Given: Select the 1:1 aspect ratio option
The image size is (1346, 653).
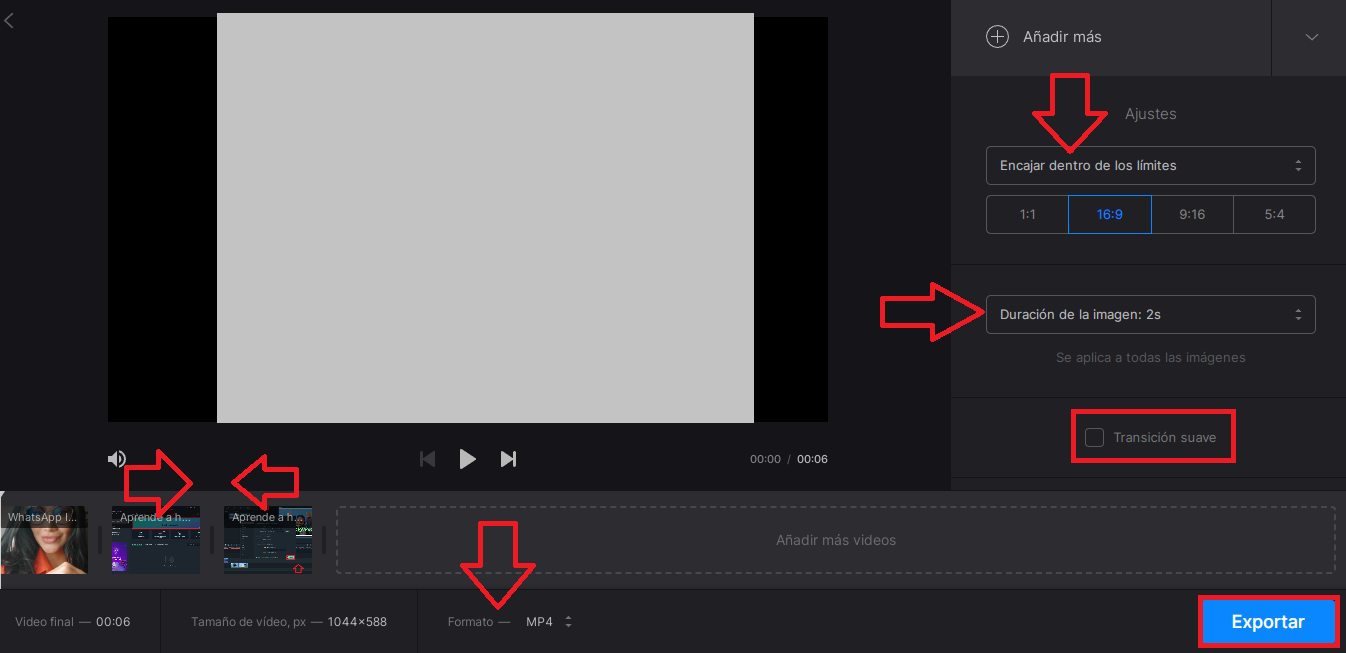Looking at the screenshot, I should 1026,214.
